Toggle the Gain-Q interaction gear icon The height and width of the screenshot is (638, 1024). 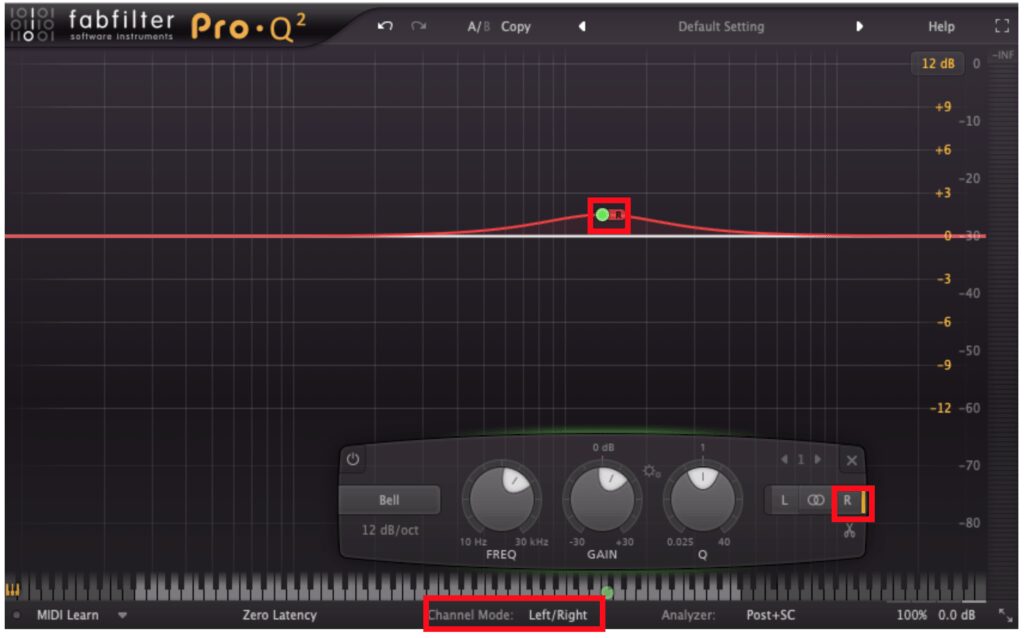651,471
